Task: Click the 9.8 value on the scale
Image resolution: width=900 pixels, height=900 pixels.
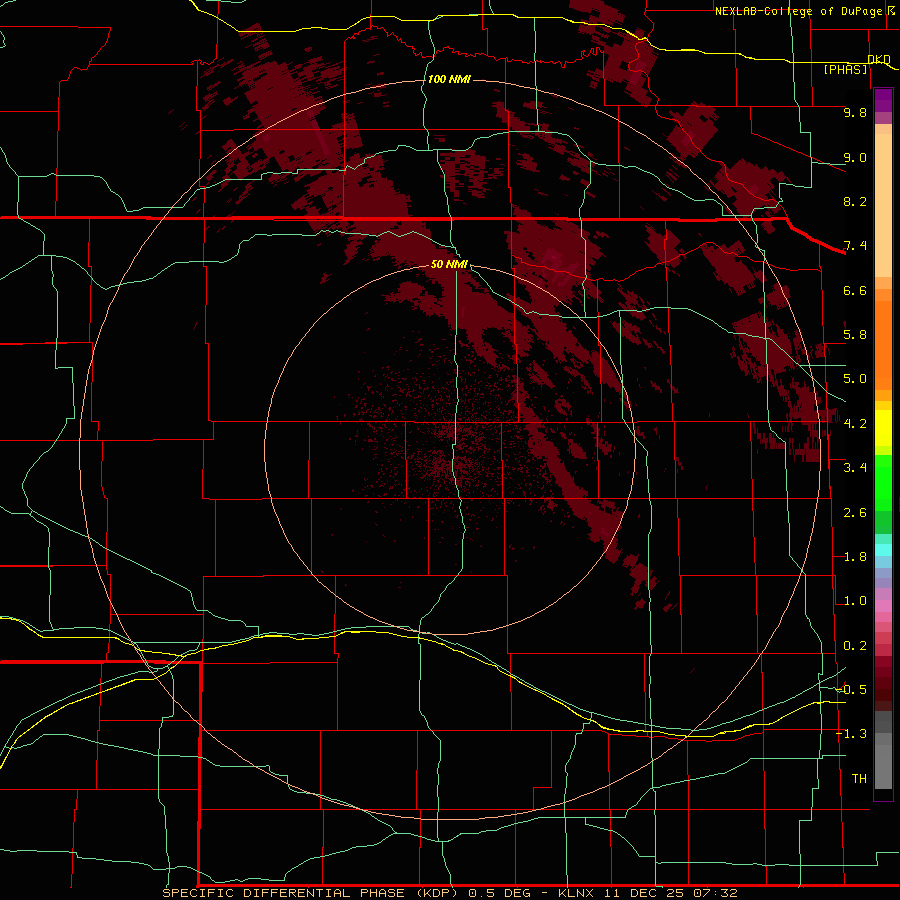Action: (x=855, y=112)
